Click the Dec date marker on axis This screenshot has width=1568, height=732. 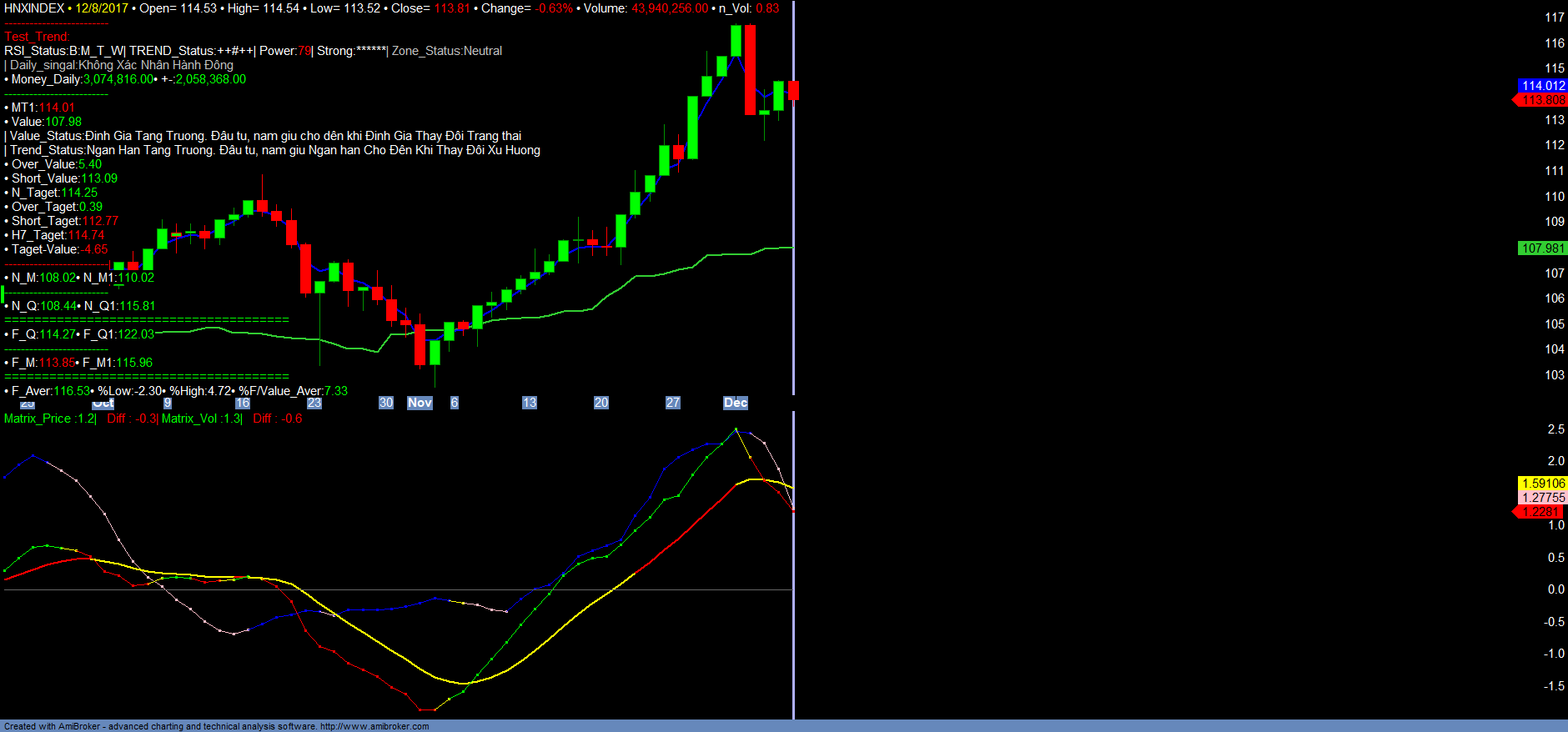click(735, 403)
